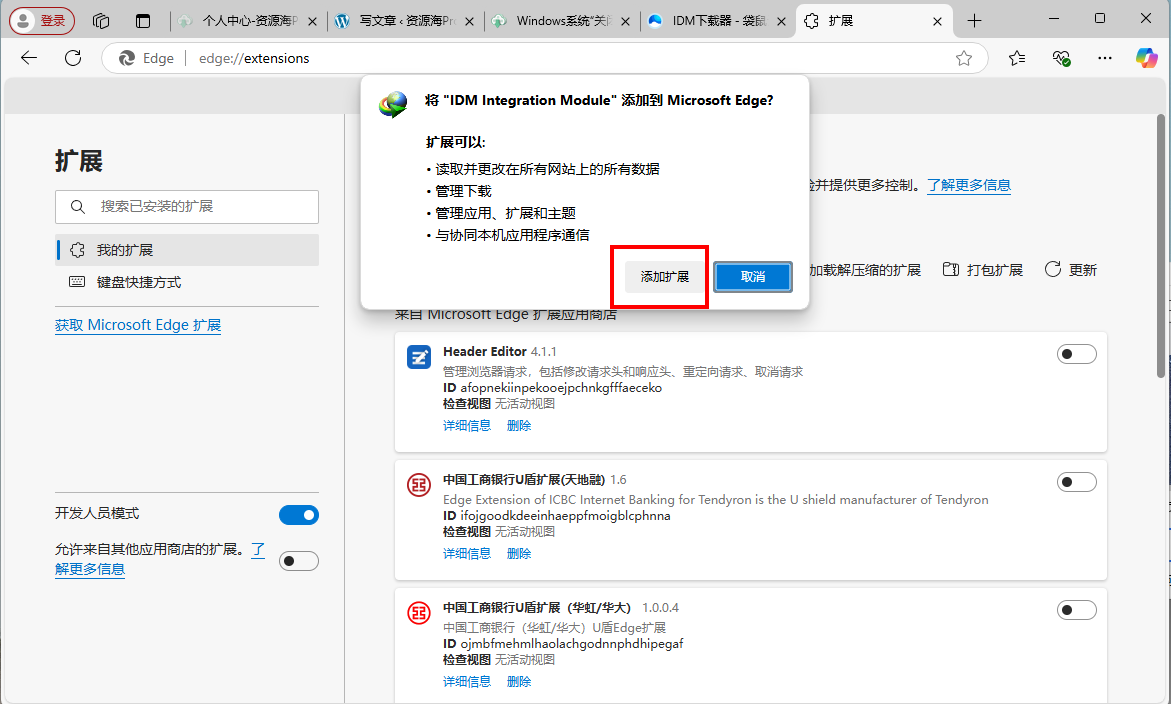Screen dimensions: 1171x704
Task: Click 删除 for 华虹/华大 extension
Action: click(x=519, y=682)
